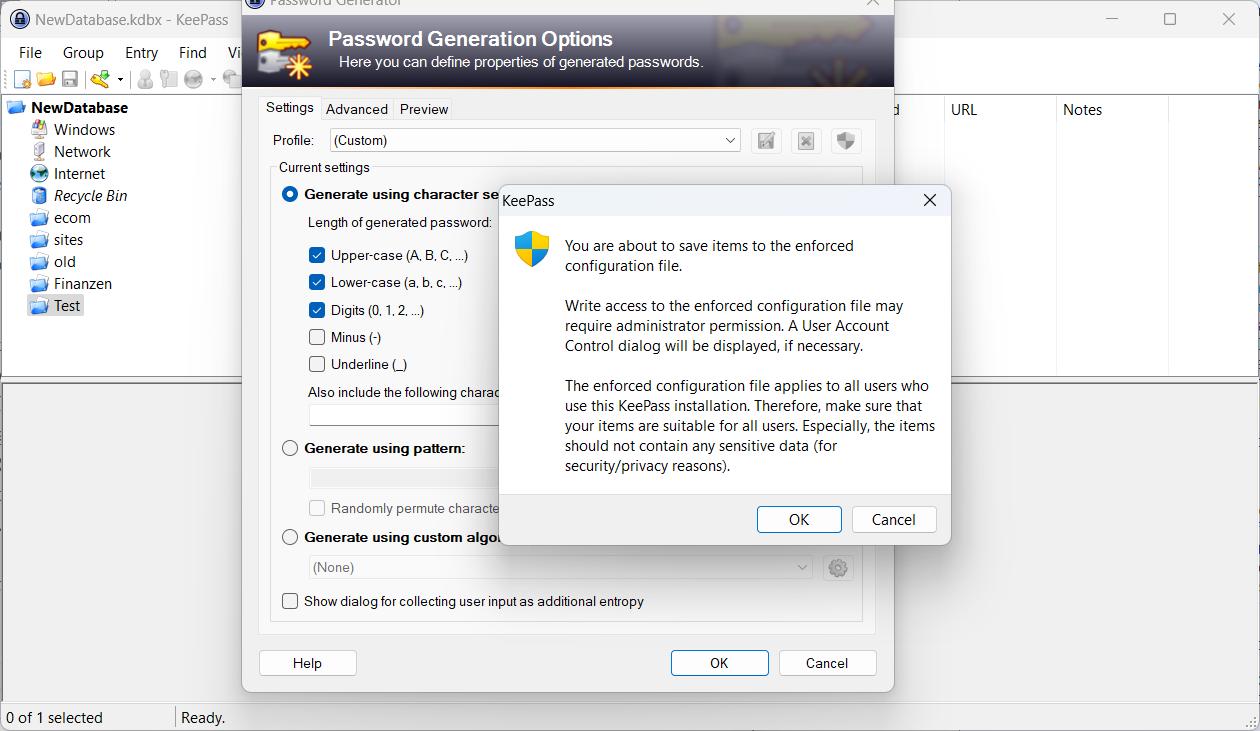Switch to the Preview tab
The image size is (1260, 731).
tap(423, 109)
